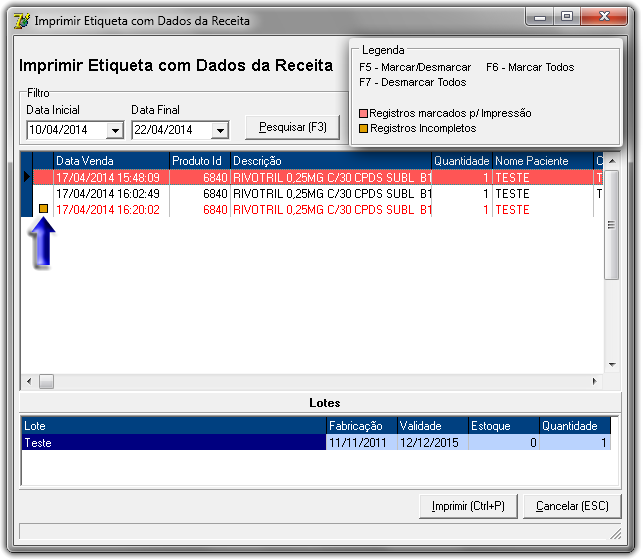Click the Cancelar (ESC) button

(572, 506)
